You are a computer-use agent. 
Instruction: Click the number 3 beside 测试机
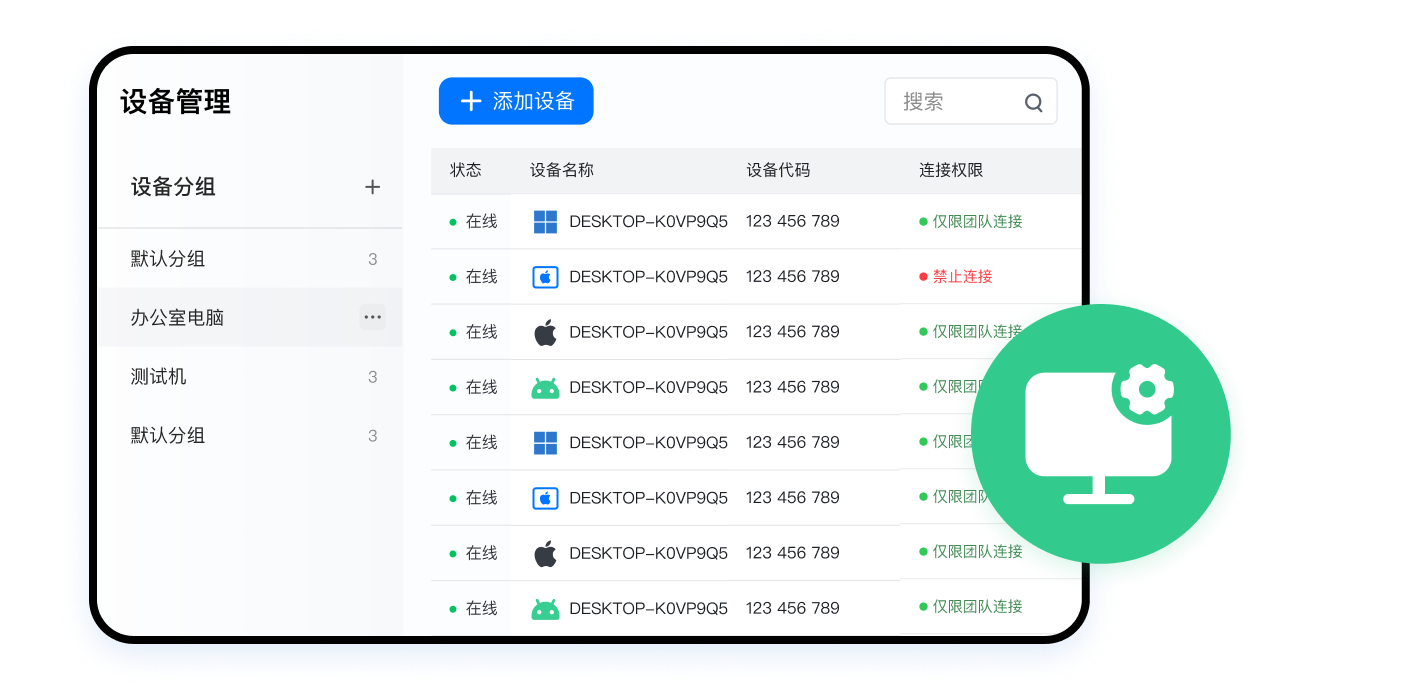point(372,377)
